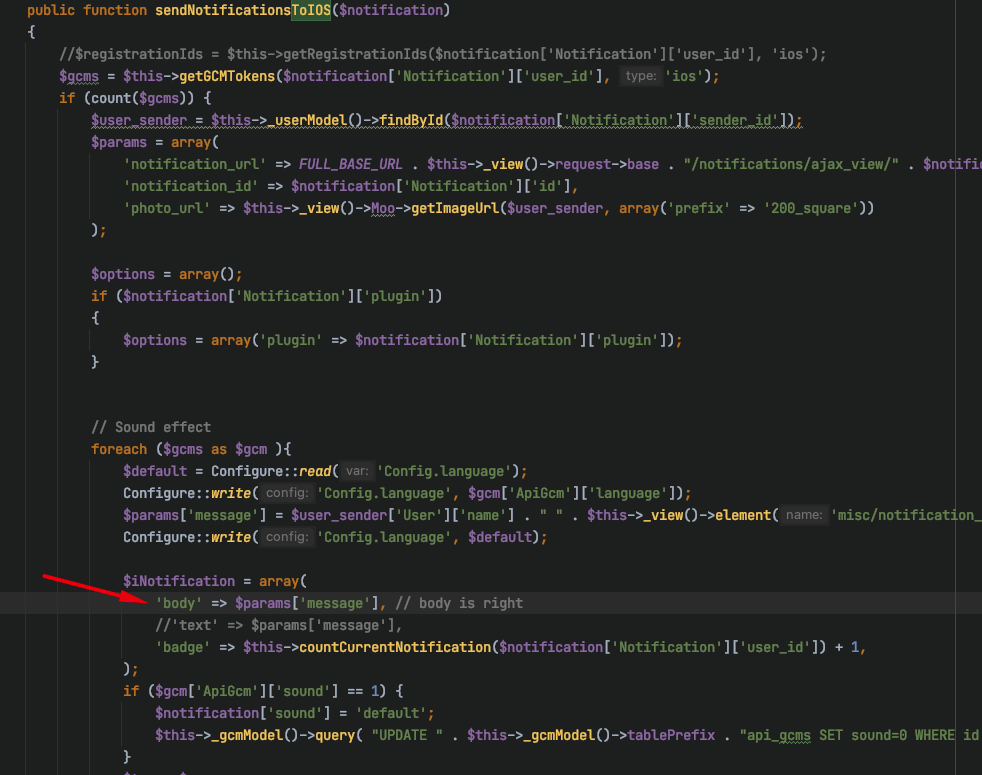Click the Moo helper reference

click(383, 208)
